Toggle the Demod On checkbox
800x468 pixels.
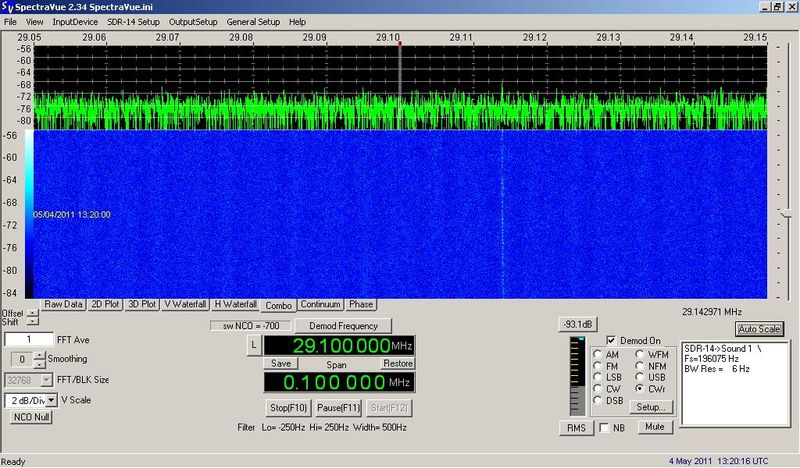[x=611, y=340]
